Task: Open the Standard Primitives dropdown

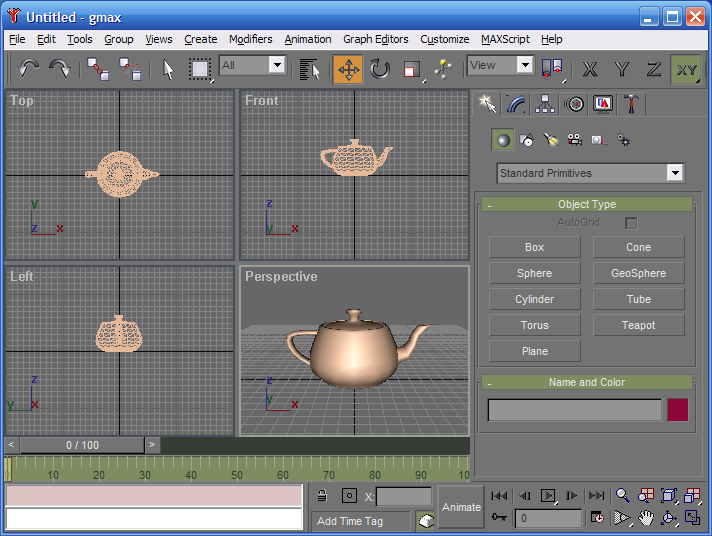Action: pyautogui.click(x=675, y=173)
